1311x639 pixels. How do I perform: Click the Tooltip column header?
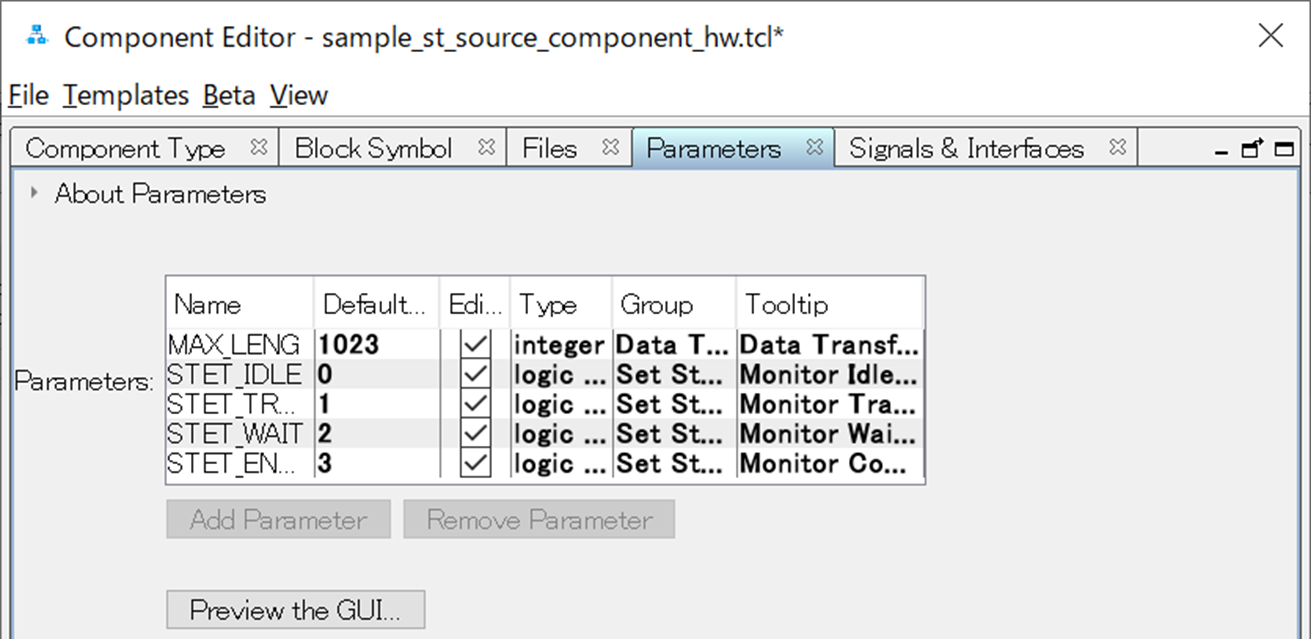786,304
